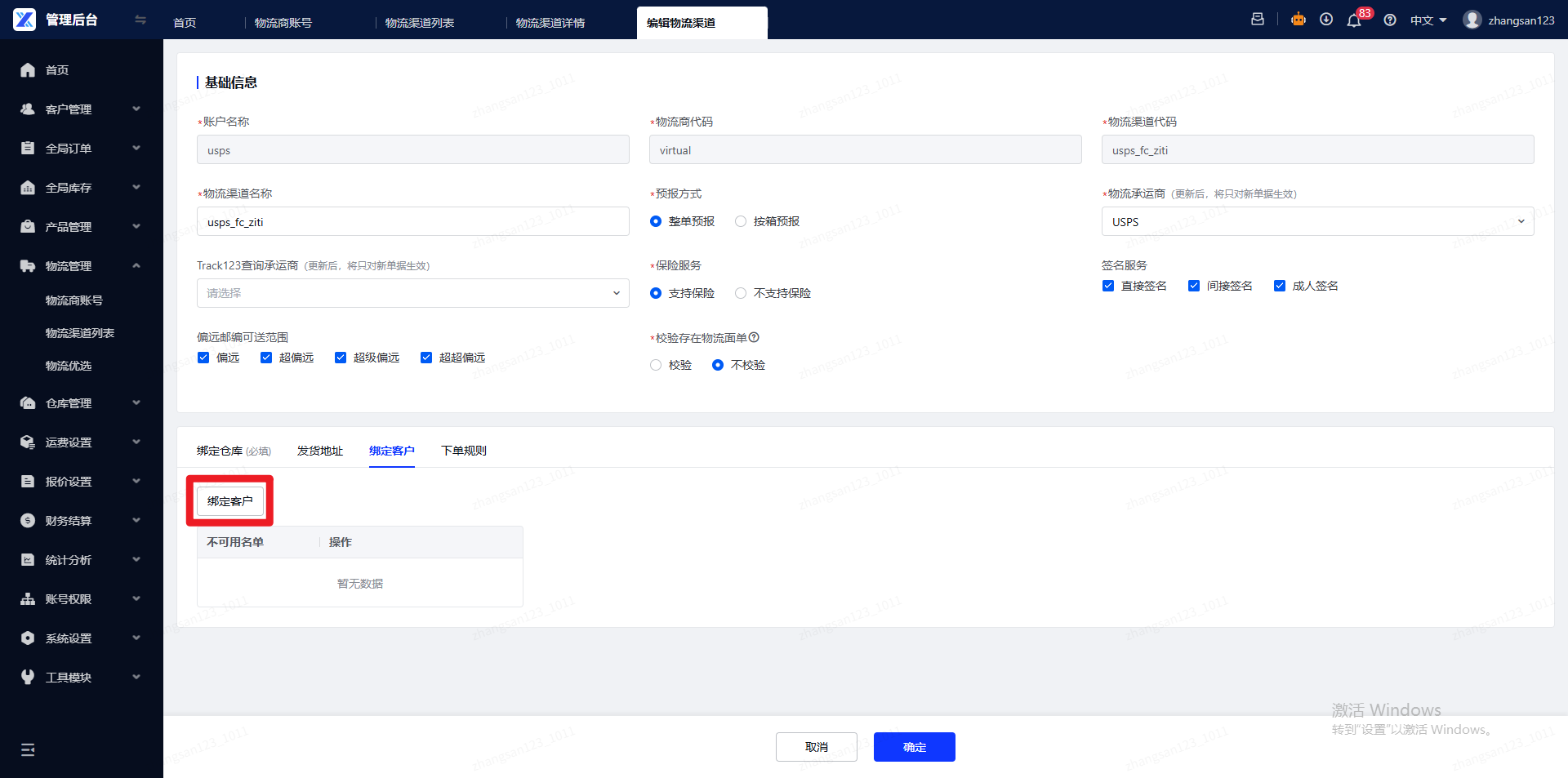This screenshot has width=1568, height=778.
Task: Click the 绑定客户 button
Action: coord(230,501)
